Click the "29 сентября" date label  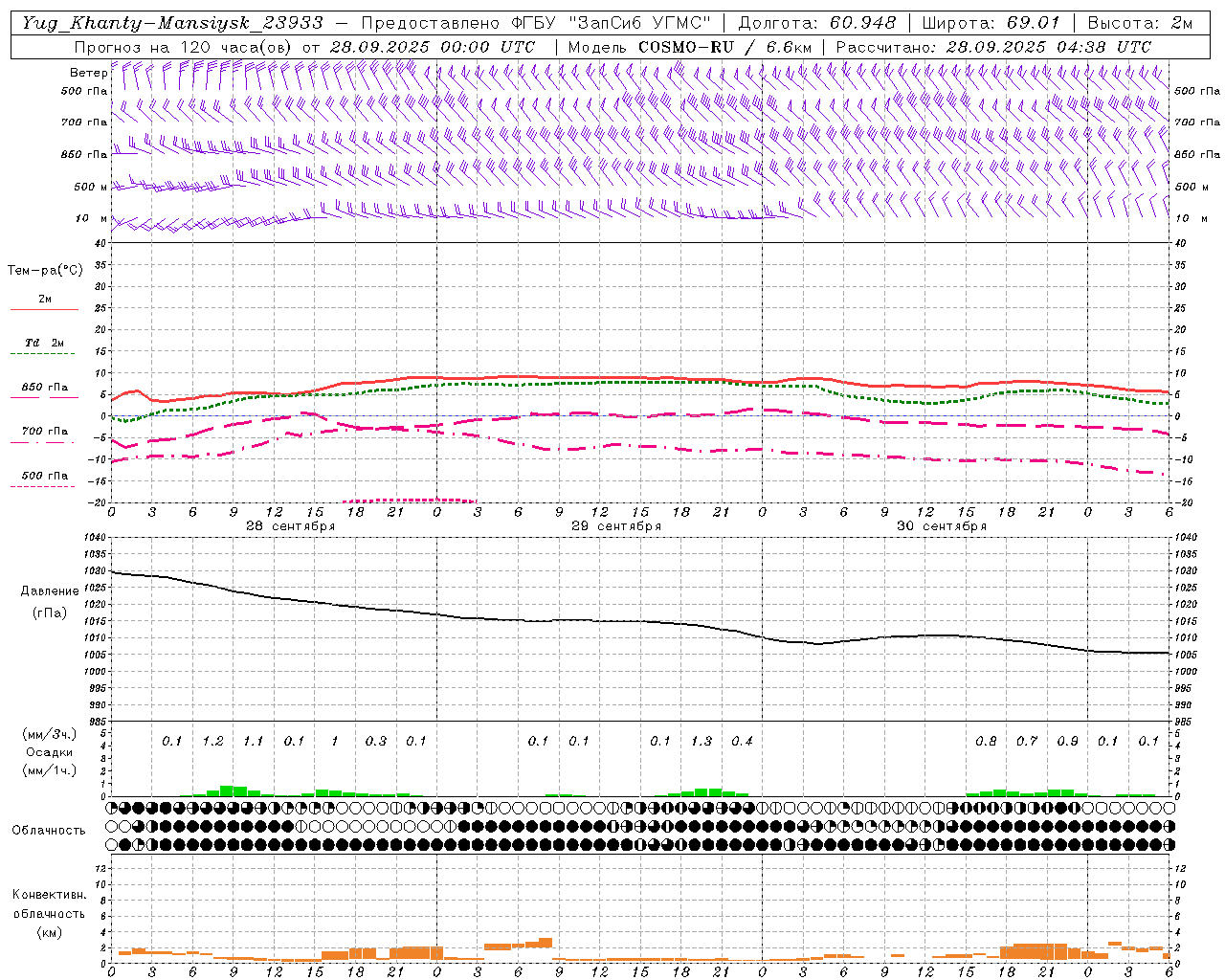coord(615,526)
